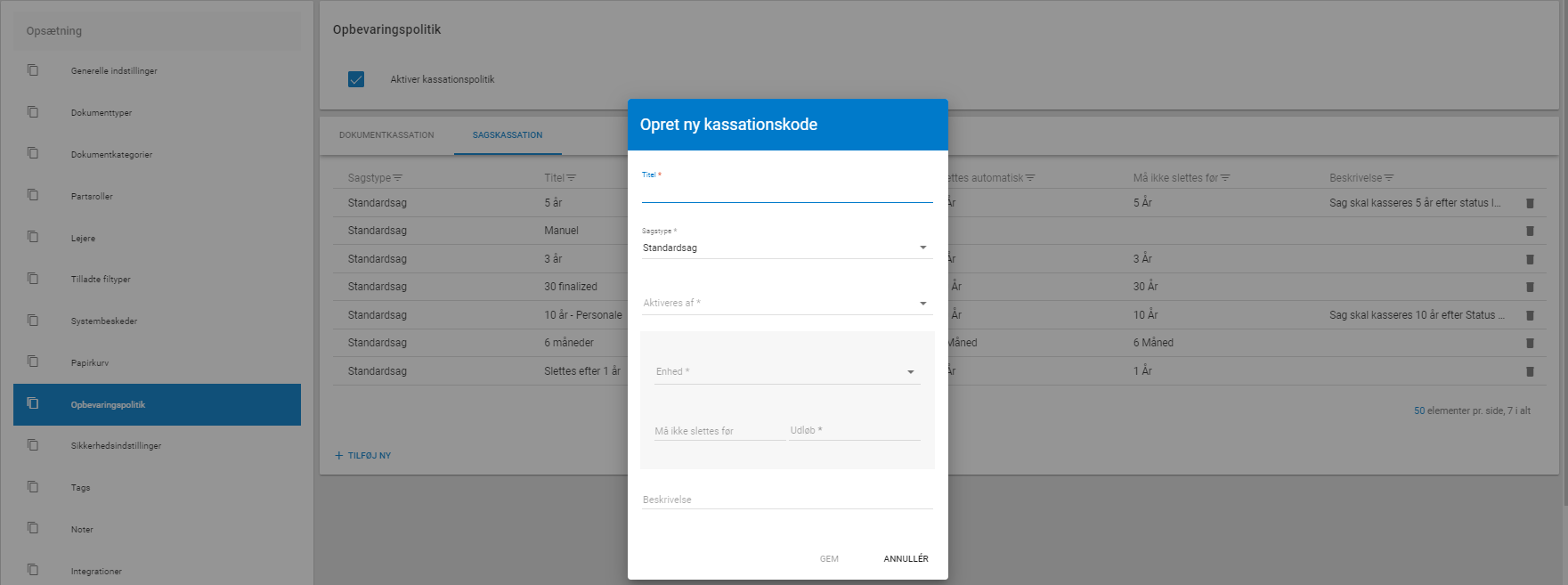The image size is (1568, 585).
Task: Click the icon next to Dokumenttyper
Action: pyautogui.click(x=33, y=112)
